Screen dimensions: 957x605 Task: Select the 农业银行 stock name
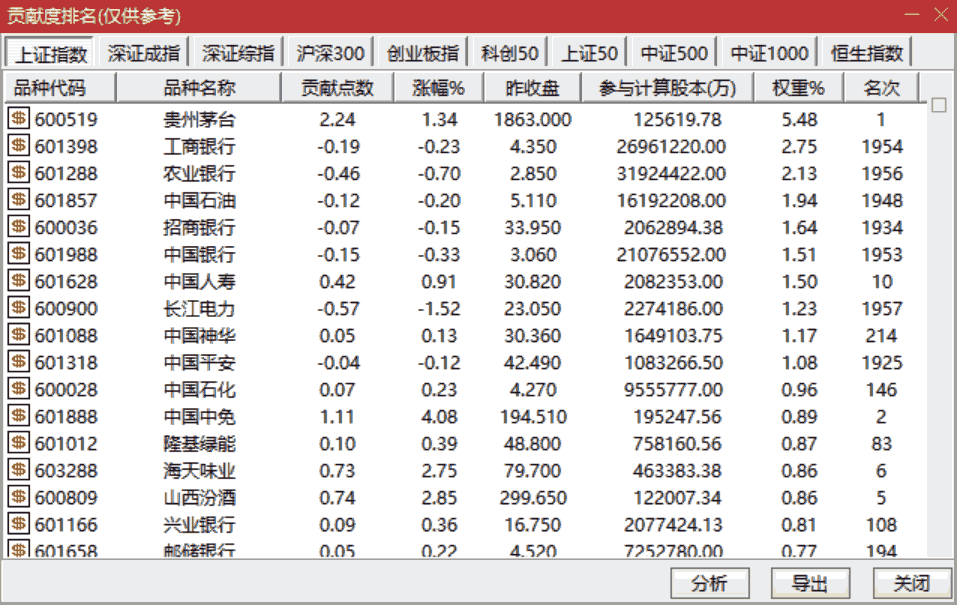(x=199, y=173)
